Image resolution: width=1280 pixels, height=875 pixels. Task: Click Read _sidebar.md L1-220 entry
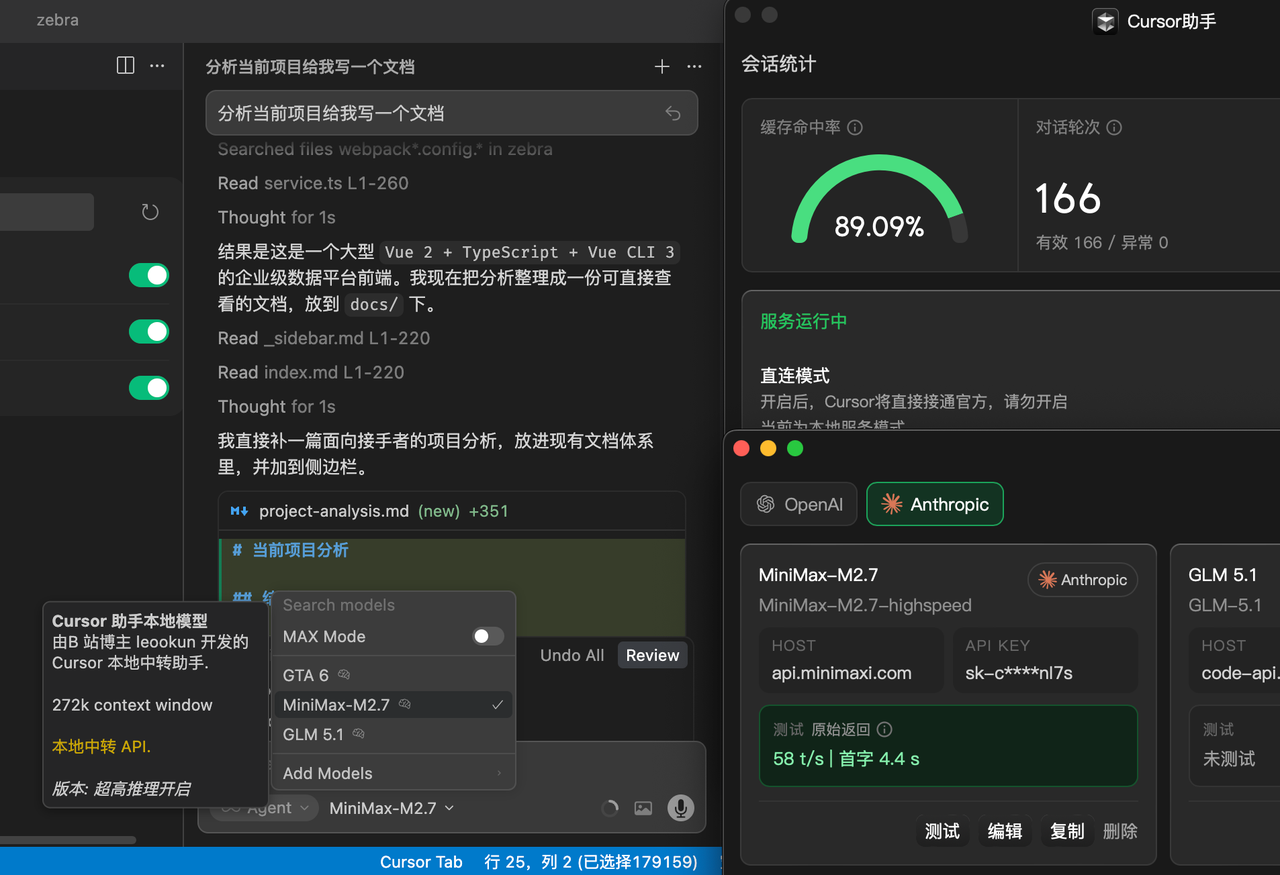324,338
